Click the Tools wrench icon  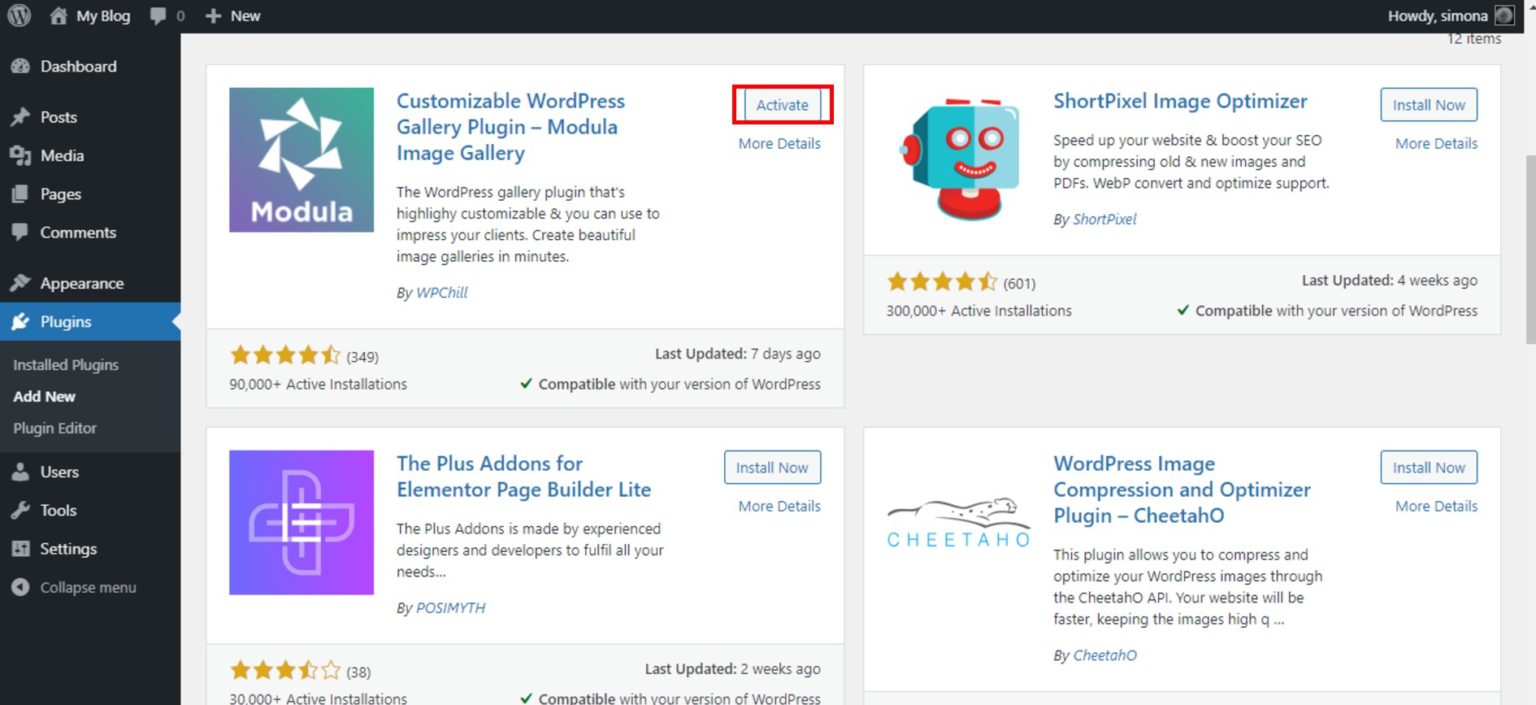(x=22, y=510)
